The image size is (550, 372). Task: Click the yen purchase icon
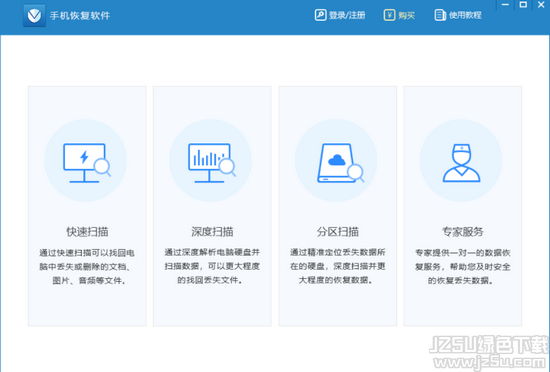tap(389, 15)
